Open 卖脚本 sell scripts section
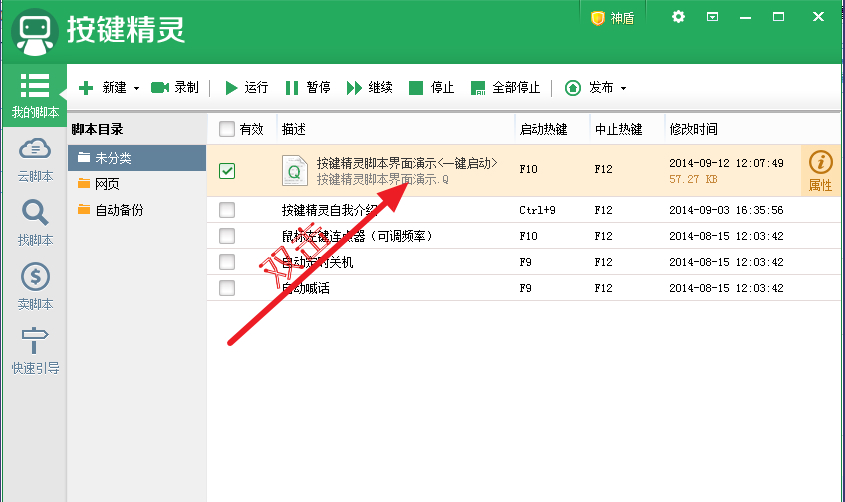845x502 pixels. 35,287
